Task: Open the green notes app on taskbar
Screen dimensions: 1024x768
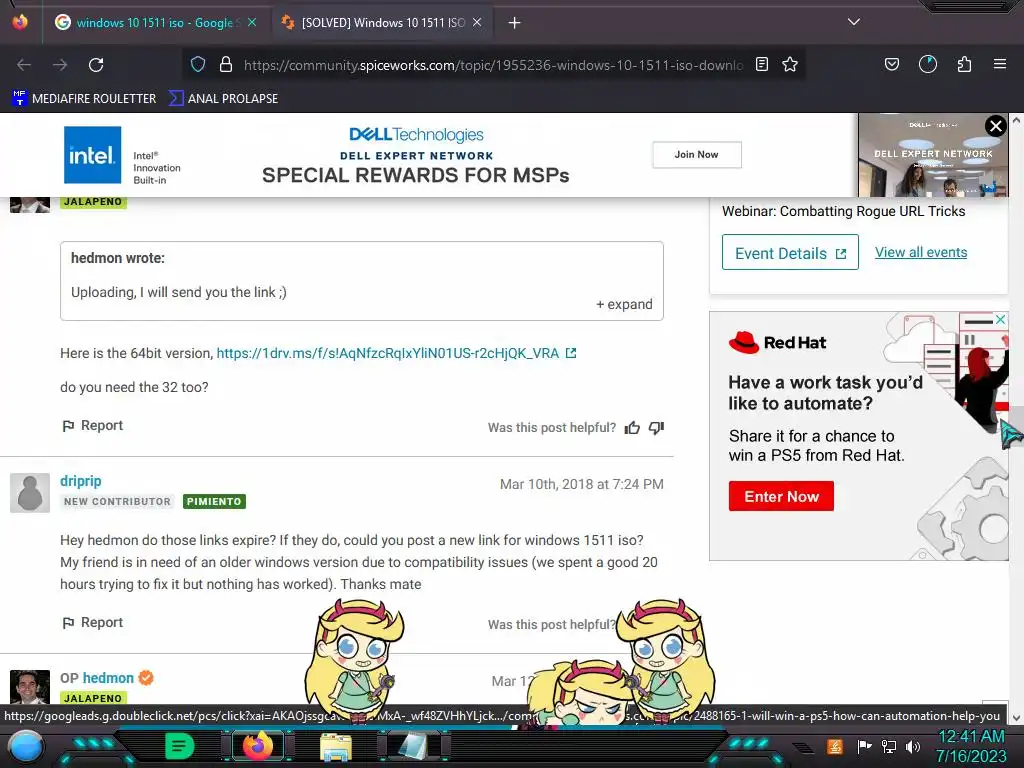Action: (x=180, y=746)
